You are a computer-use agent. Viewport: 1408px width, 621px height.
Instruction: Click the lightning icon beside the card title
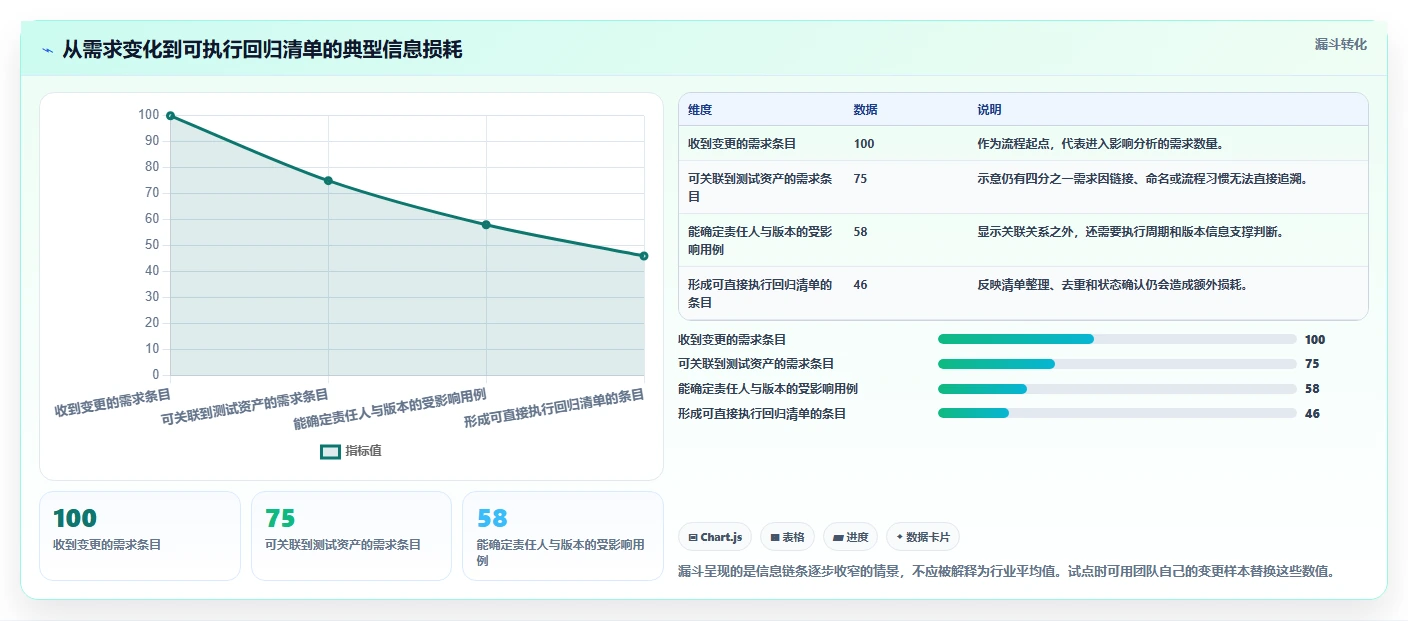point(47,50)
